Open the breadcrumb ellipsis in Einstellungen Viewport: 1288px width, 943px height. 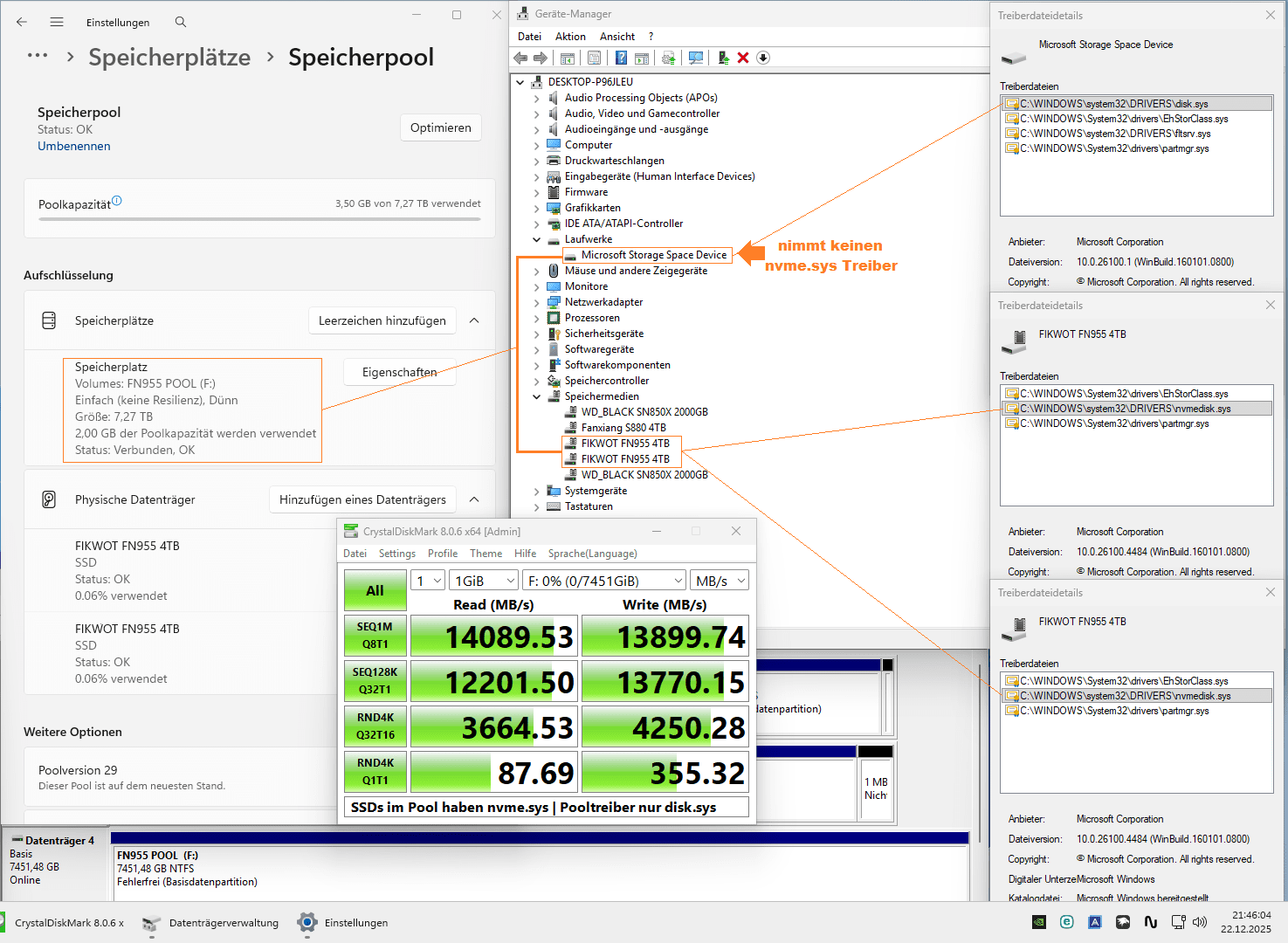point(38,56)
